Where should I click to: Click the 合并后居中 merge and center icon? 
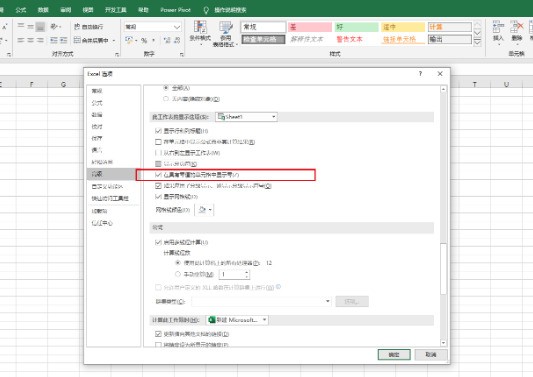(x=91, y=40)
